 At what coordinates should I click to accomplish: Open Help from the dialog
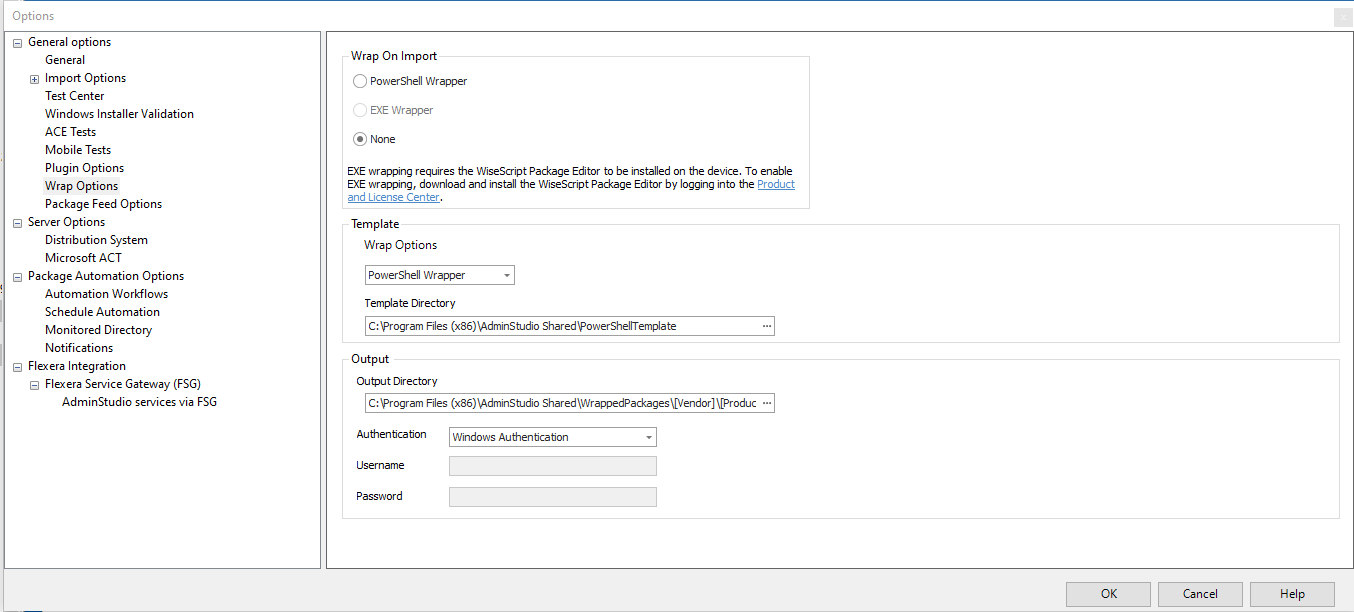pyautogui.click(x=1291, y=593)
